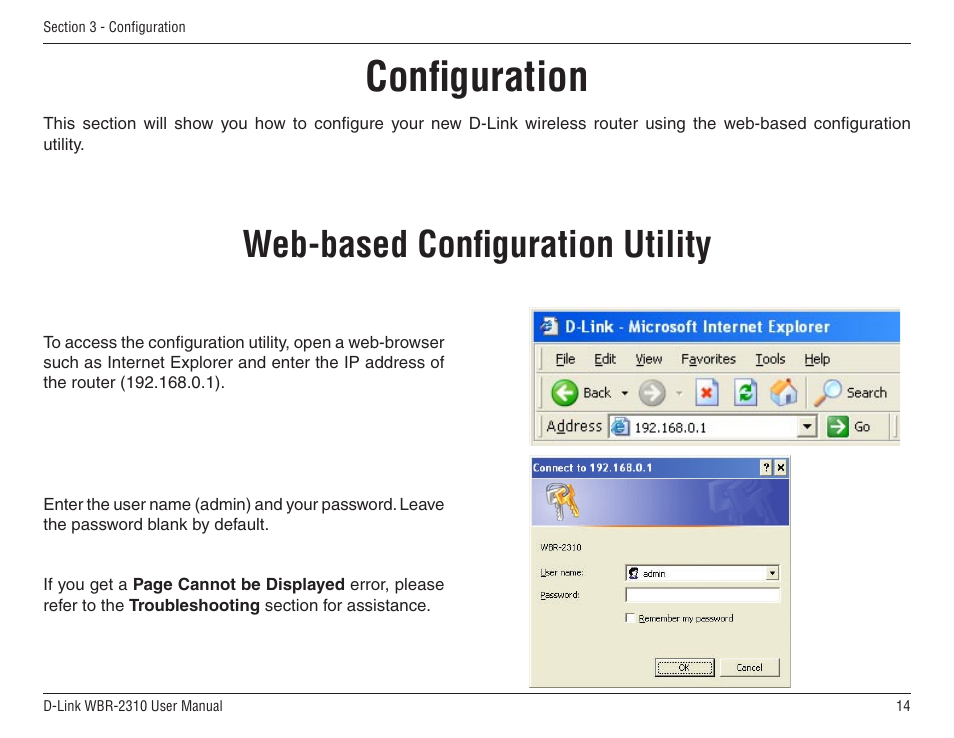This screenshot has width=954, height=738.
Task: Click the green Back arrow icon
Action: [x=564, y=392]
